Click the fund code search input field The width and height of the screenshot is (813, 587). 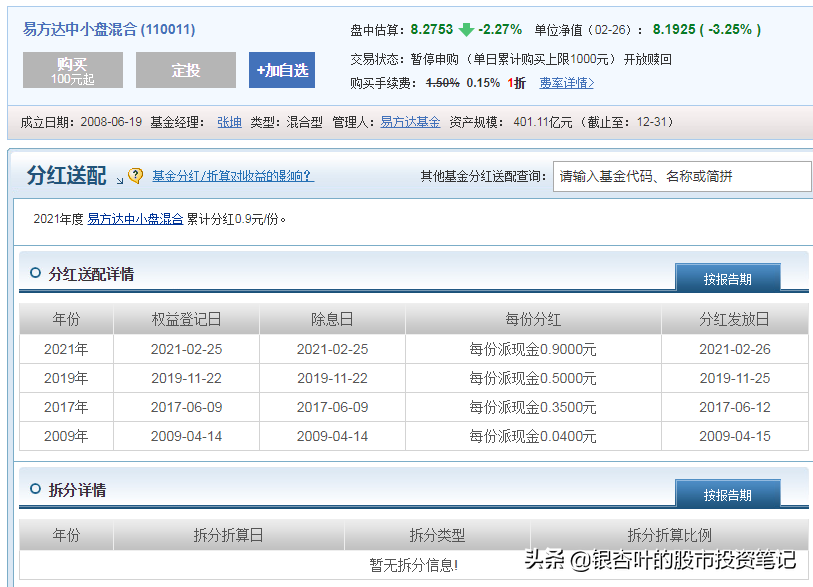[x=682, y=177]
